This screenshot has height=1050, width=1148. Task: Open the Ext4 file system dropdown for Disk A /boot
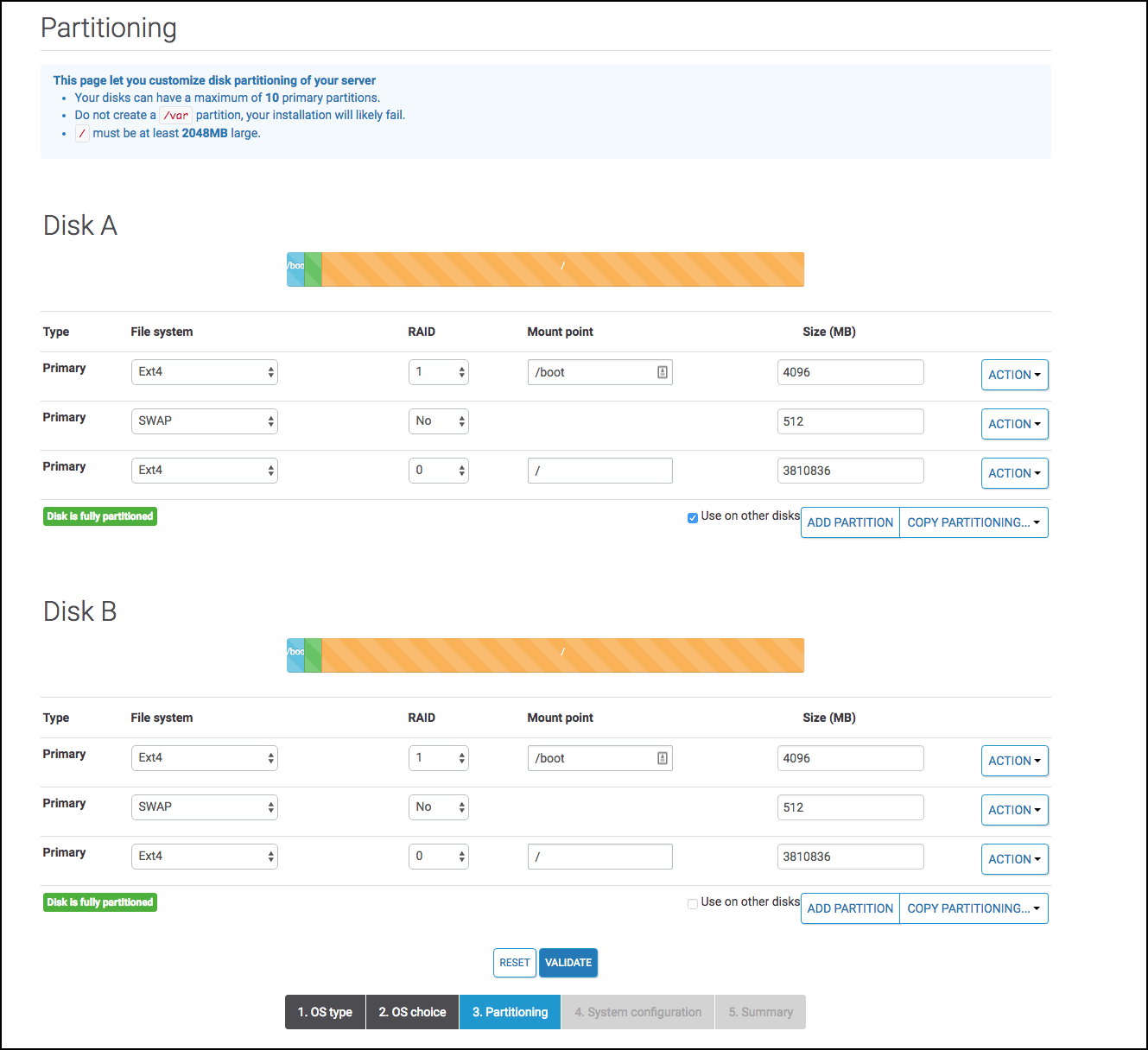(204, 371)
